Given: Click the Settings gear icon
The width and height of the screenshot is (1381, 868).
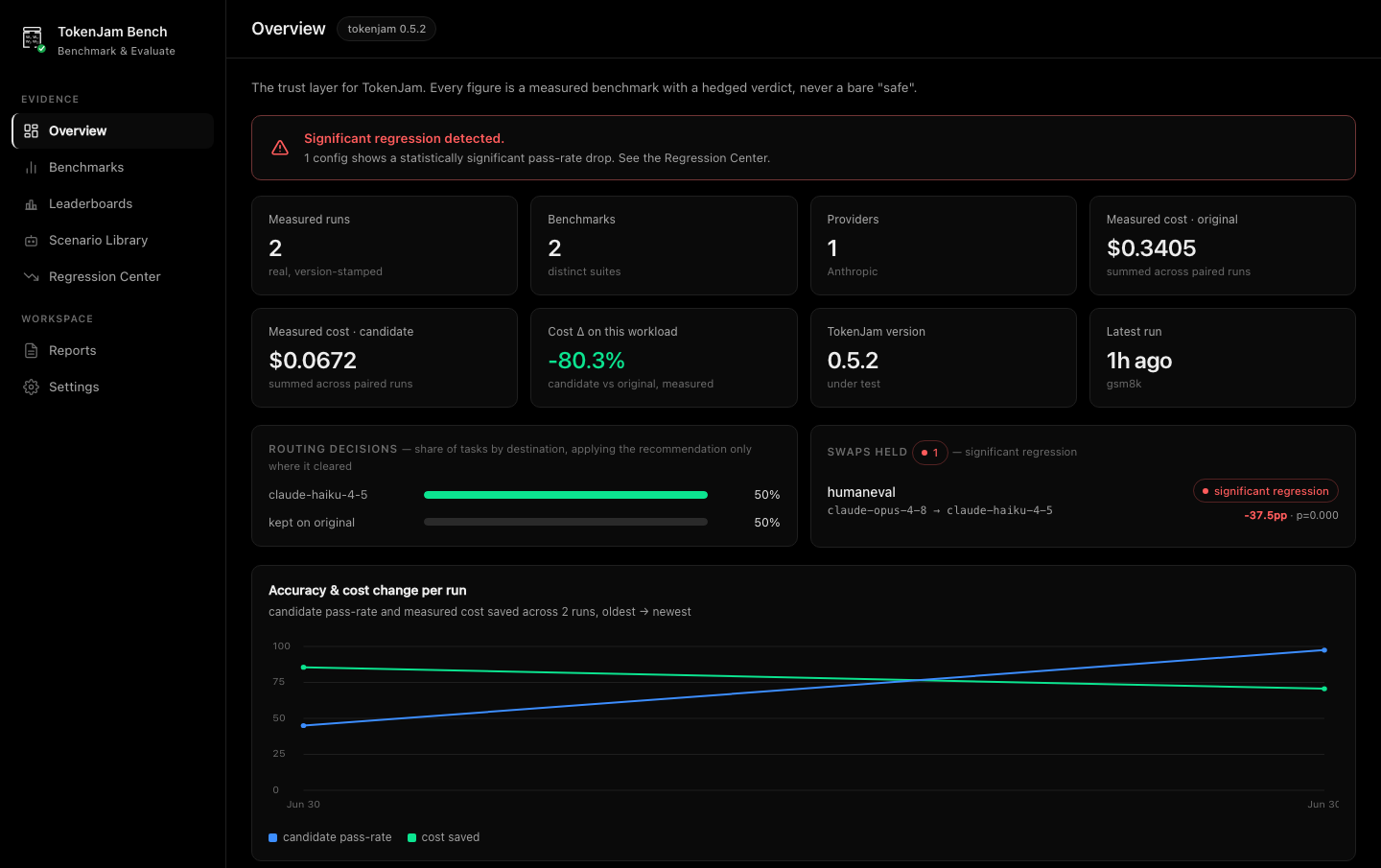Looking at the screenshot, I should pos(32,387).
